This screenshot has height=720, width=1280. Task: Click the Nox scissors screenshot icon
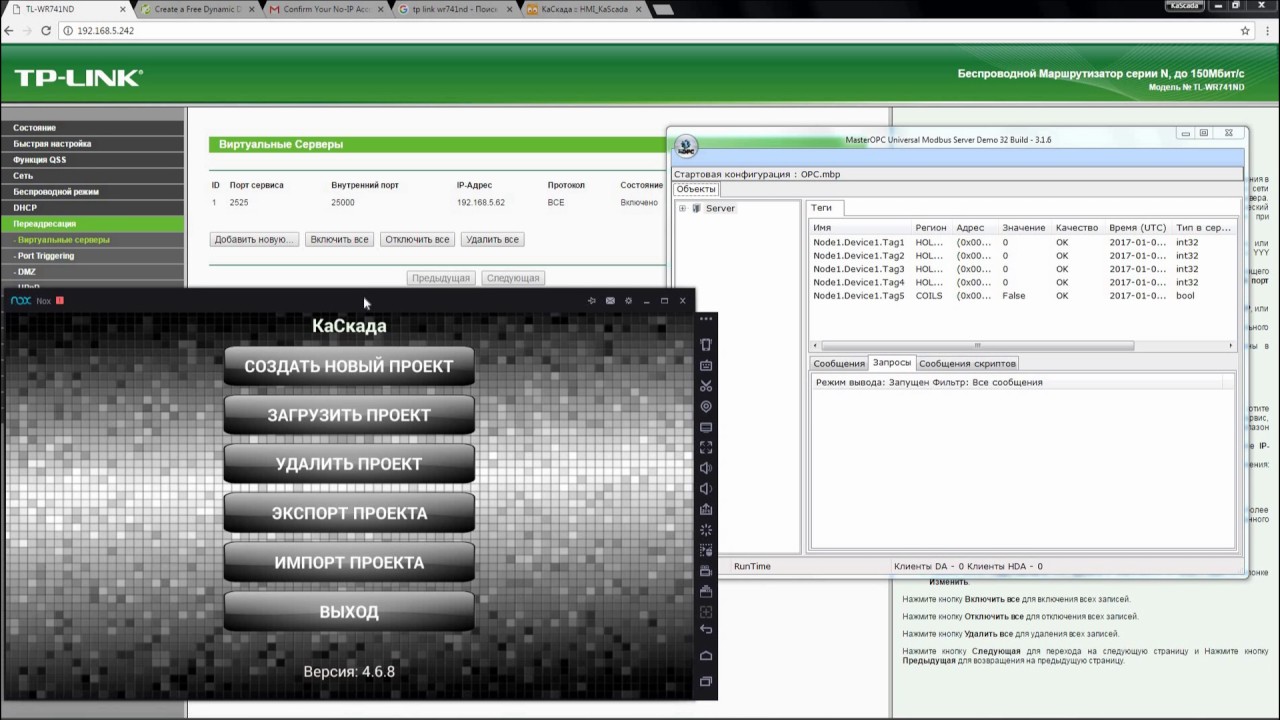point(706,386)
